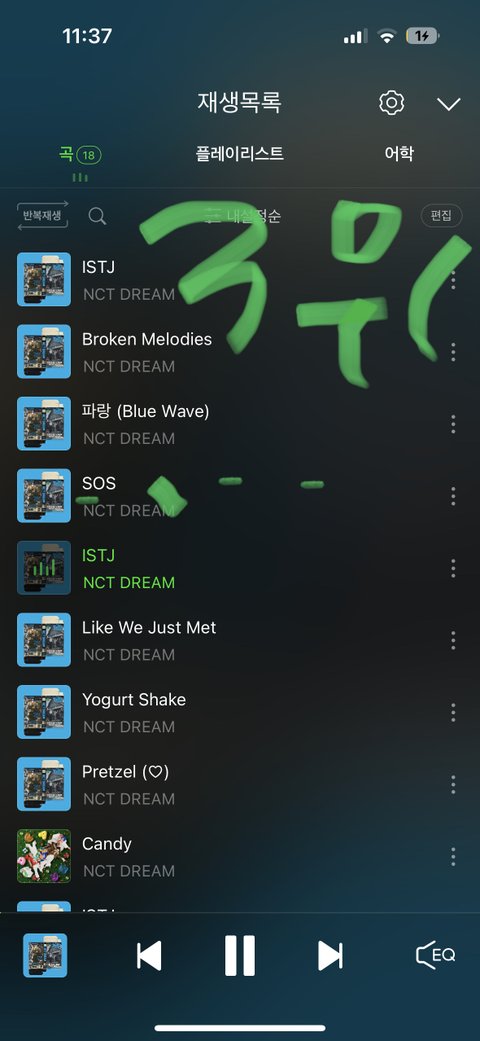Open the sort order dropdown
480x1041 pixels.
[x=243, y=216]
